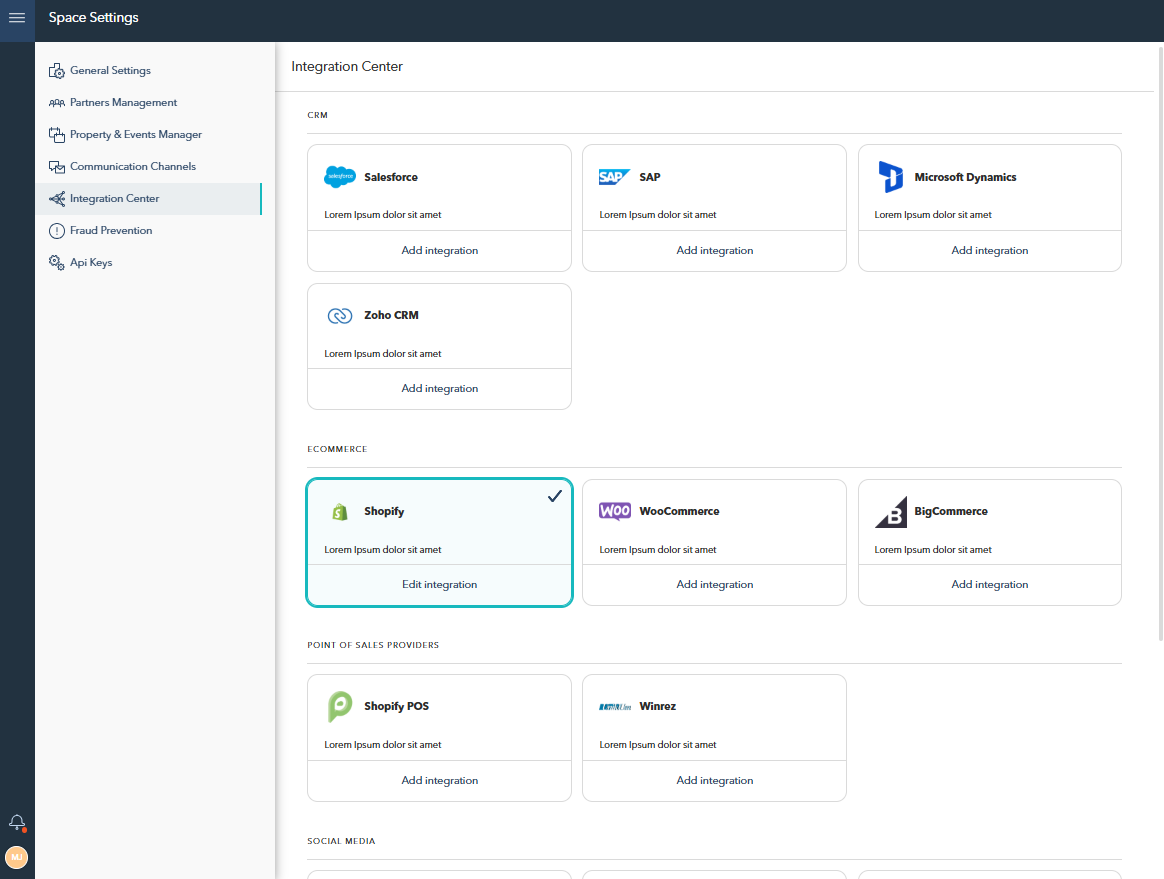Image resolution: width=1164 pixels, height=879 pixels.
Task: Open the hamburger menu
Action: (x=17, y=18)
